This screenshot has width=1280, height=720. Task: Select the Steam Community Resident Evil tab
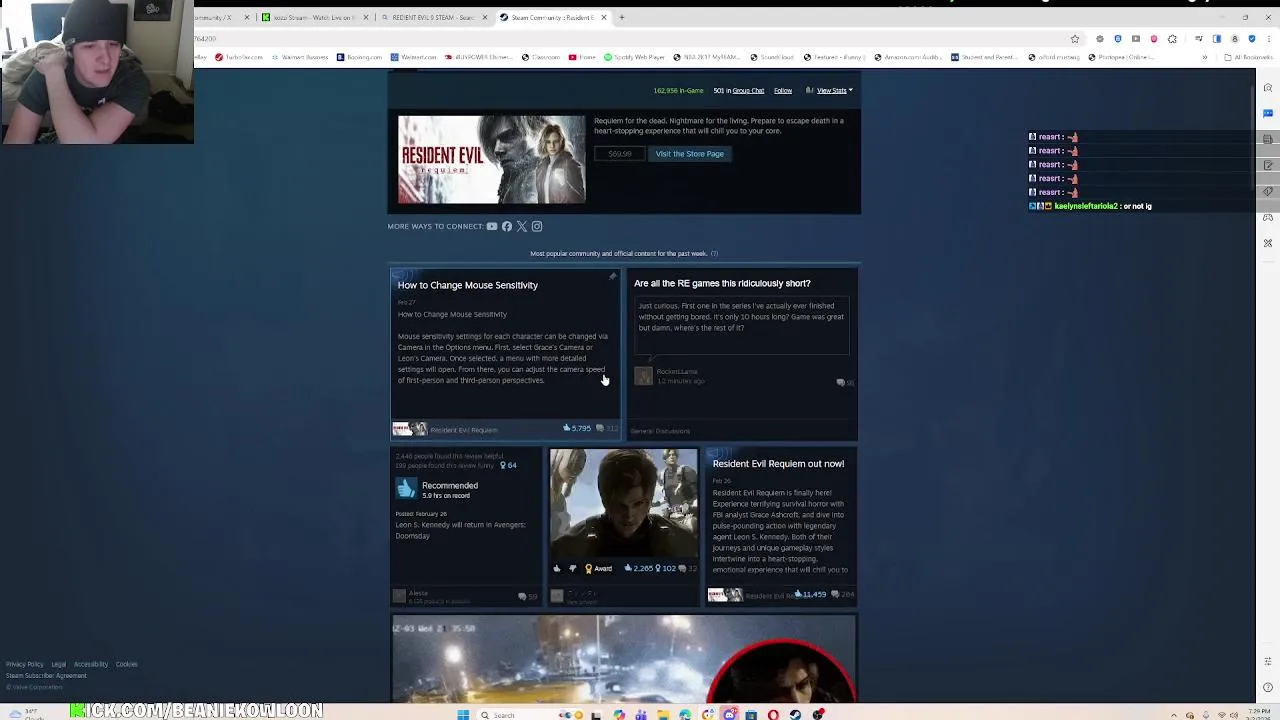552,17
